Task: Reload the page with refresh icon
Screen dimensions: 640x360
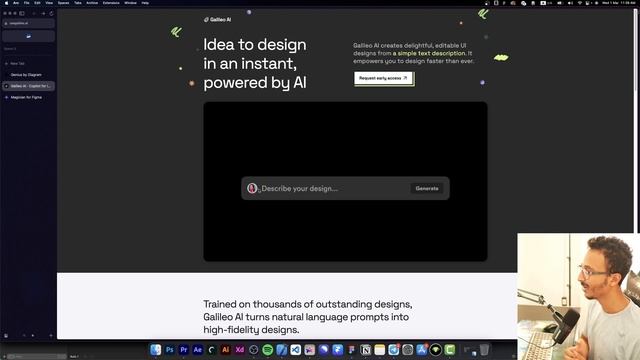Action: click(x=51, y=13)
